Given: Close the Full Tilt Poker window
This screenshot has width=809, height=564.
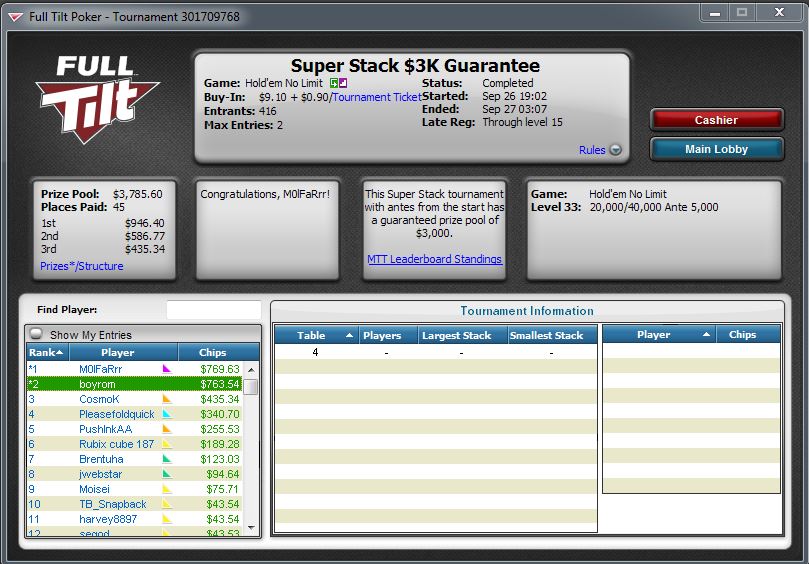Looking at the screenshot, I should click(x=780, y=13).
